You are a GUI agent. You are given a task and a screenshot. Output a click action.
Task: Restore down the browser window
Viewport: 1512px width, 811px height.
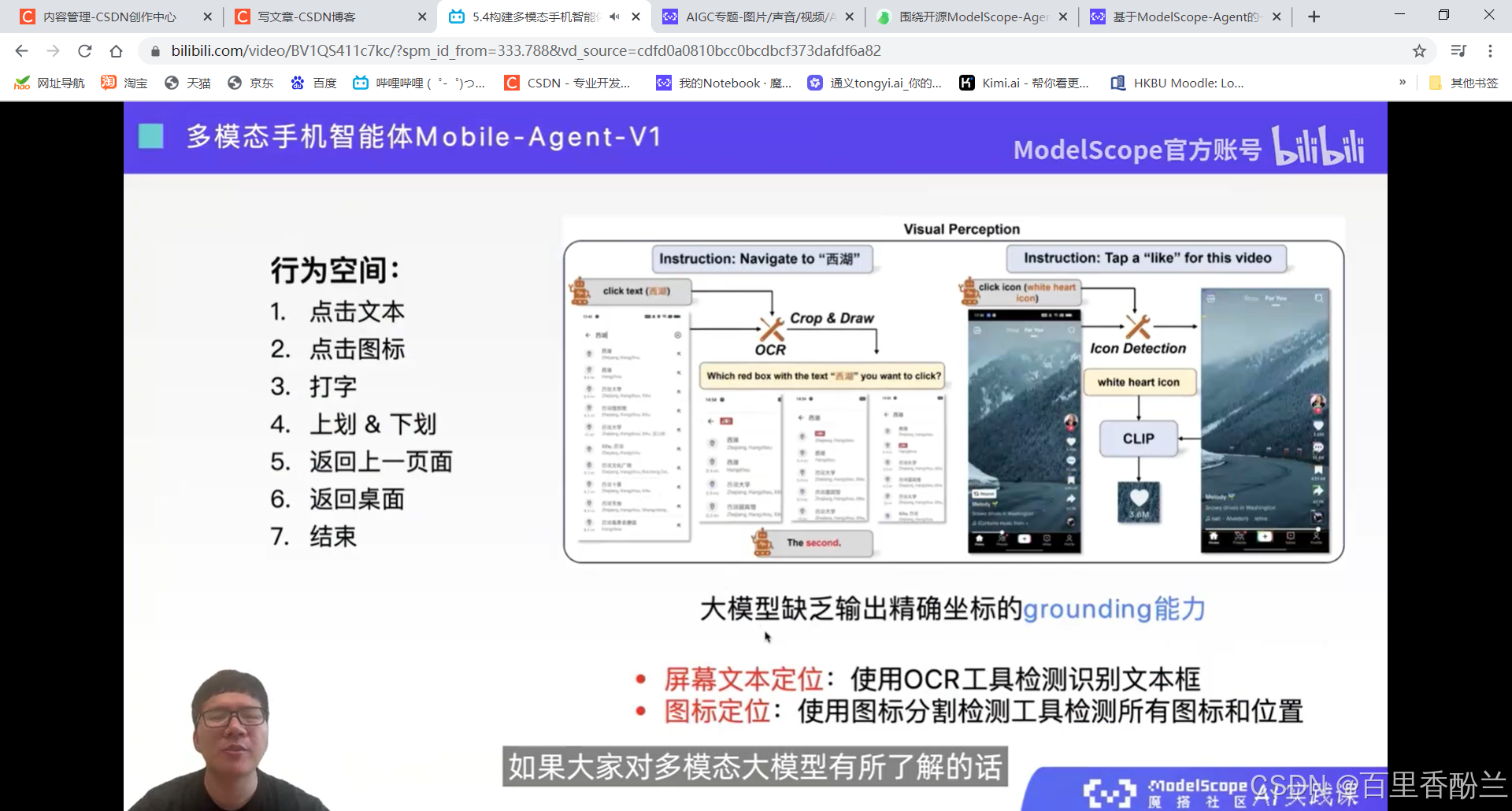[x=1443, y=15]
